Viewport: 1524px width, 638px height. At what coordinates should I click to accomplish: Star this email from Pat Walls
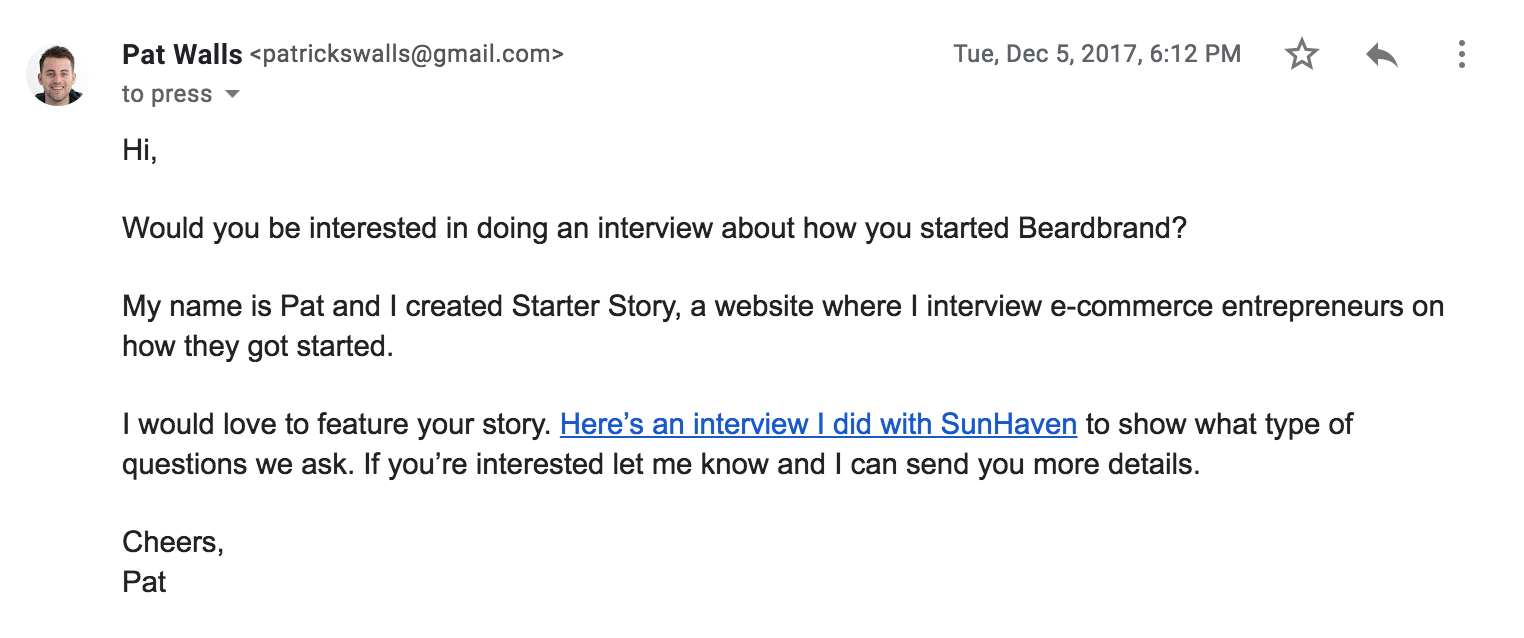[x=1301, y=54]
